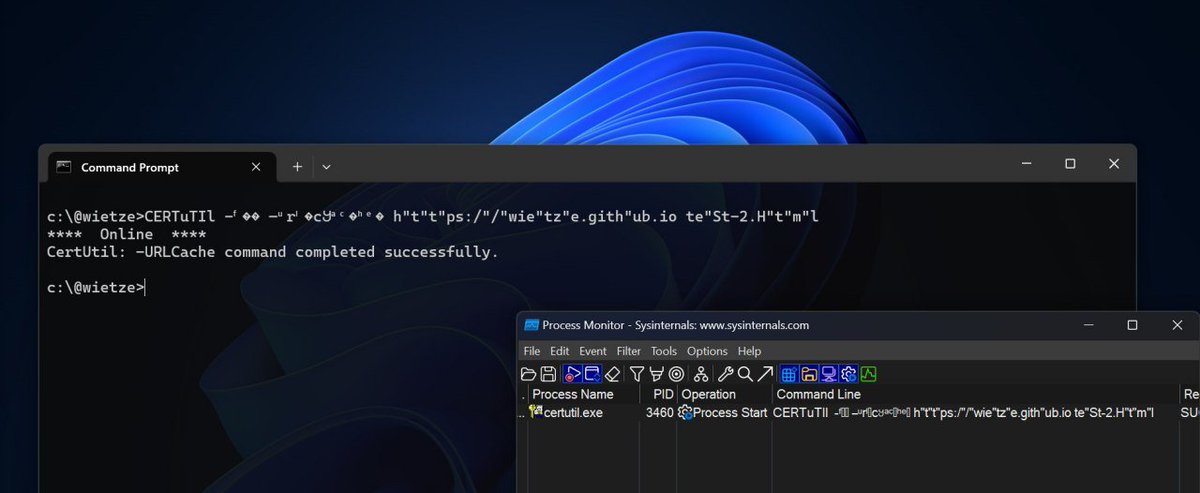Screen dimensions: 1200x493
Task: Click the PID column header
Action: coord(658,395)
